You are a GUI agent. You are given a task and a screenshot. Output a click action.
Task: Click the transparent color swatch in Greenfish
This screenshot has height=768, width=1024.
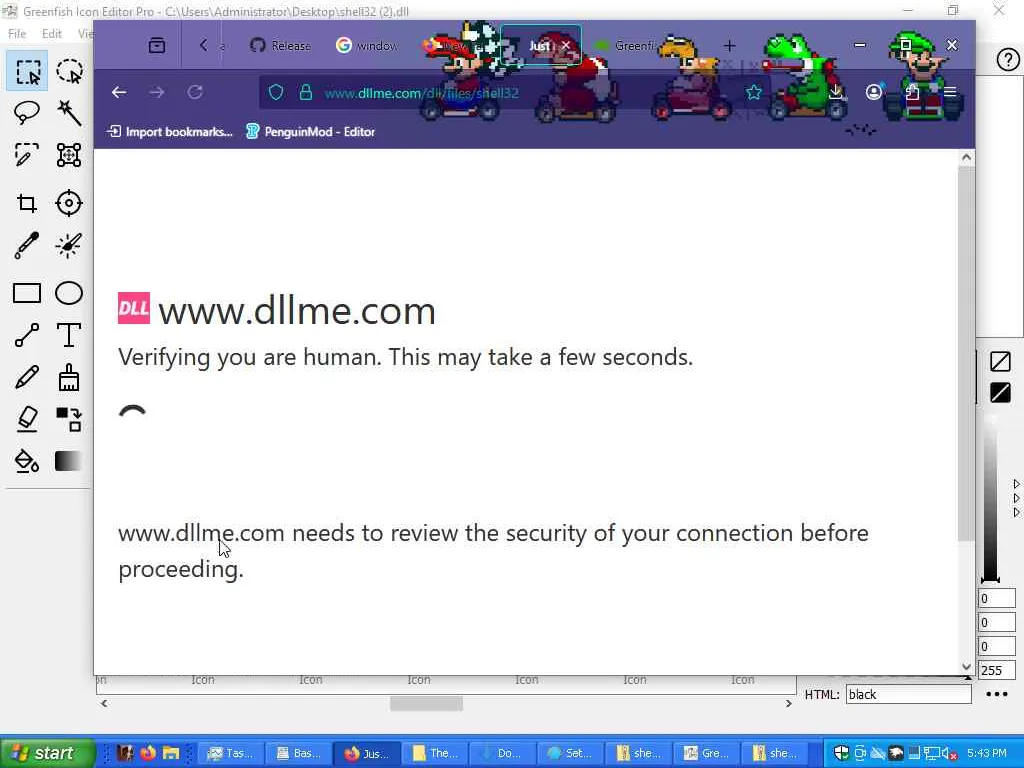coord(1000,361)
